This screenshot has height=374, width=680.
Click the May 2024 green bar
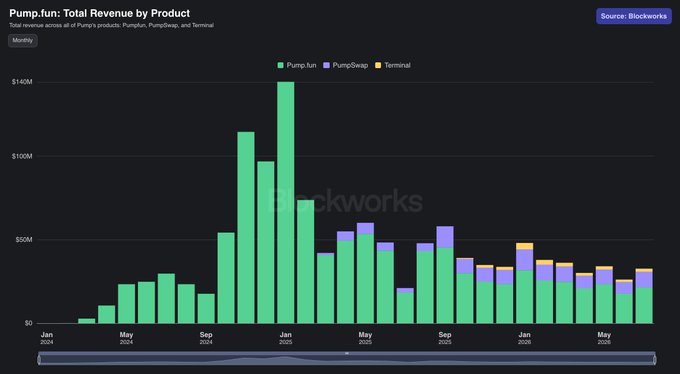point(127,303)
